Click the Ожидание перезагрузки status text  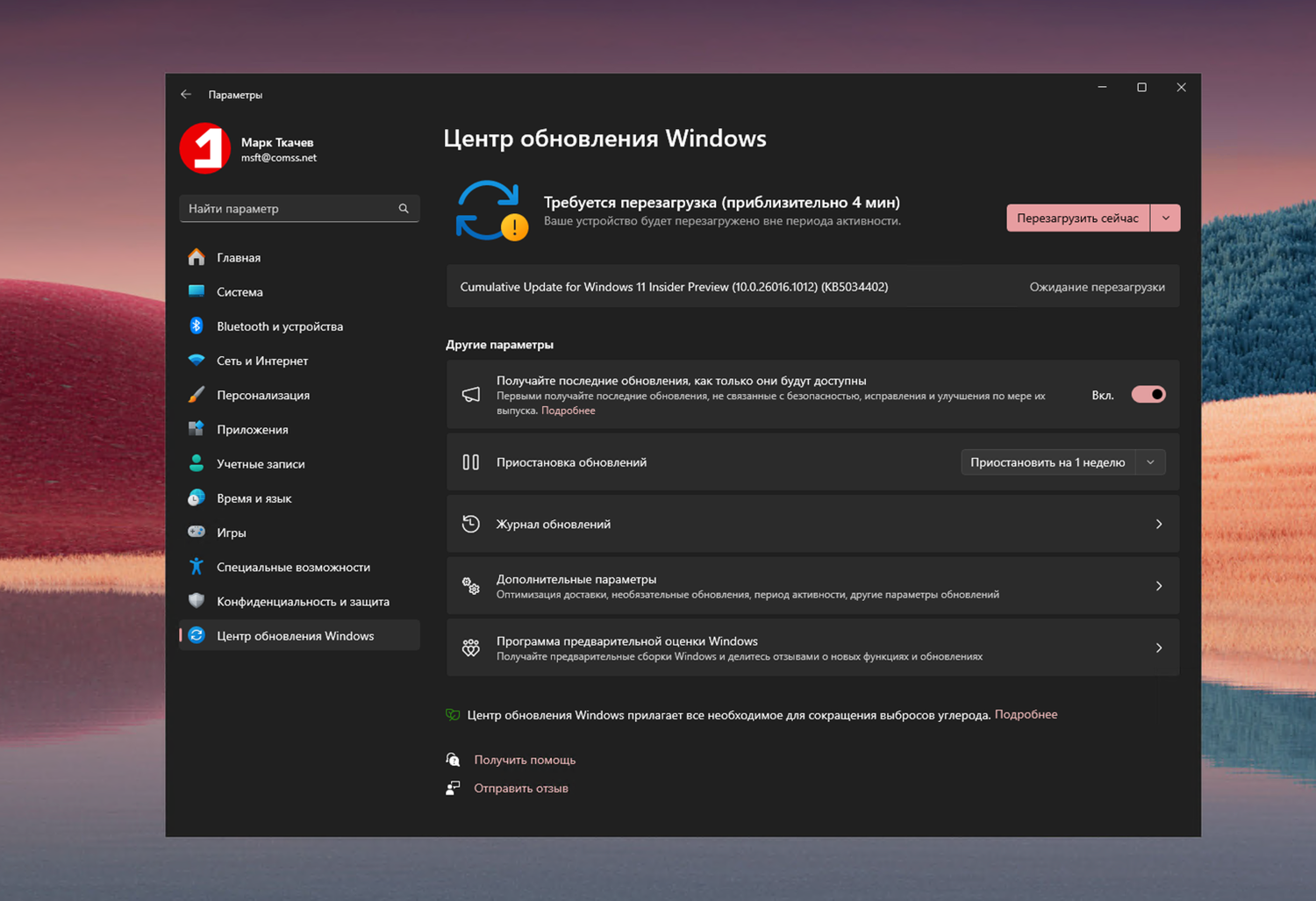pos(1098,287)
